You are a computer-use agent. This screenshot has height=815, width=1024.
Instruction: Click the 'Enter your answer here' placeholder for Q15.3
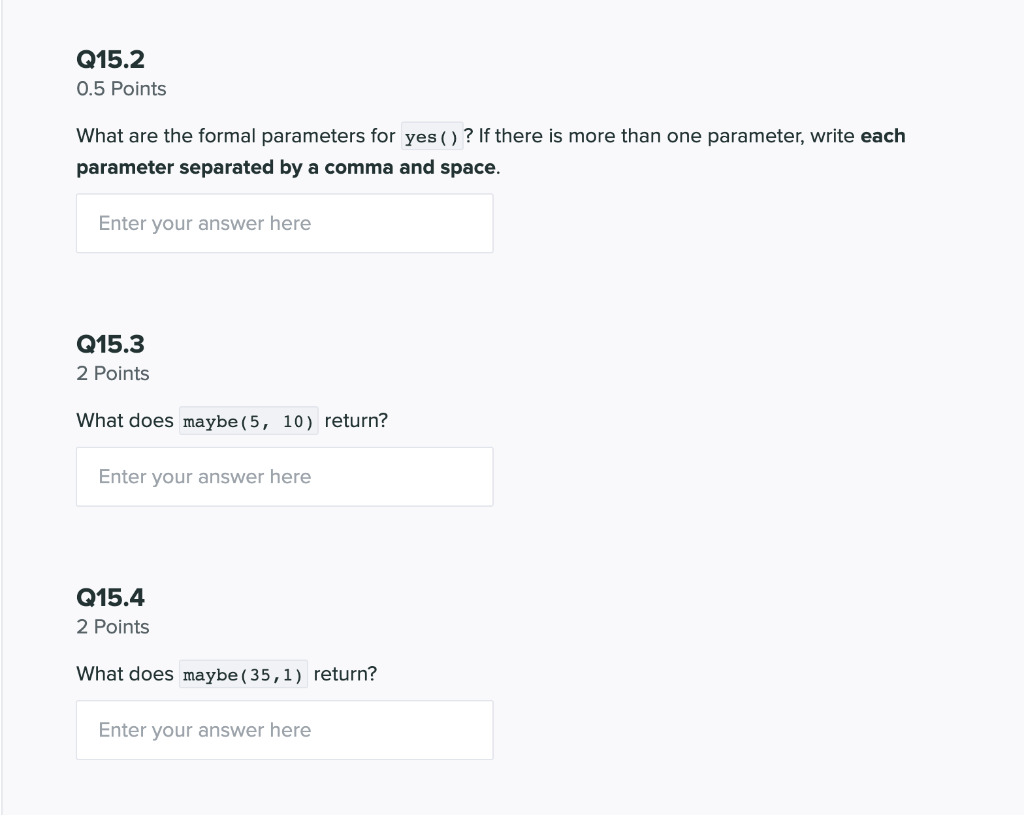click(204, 476)
